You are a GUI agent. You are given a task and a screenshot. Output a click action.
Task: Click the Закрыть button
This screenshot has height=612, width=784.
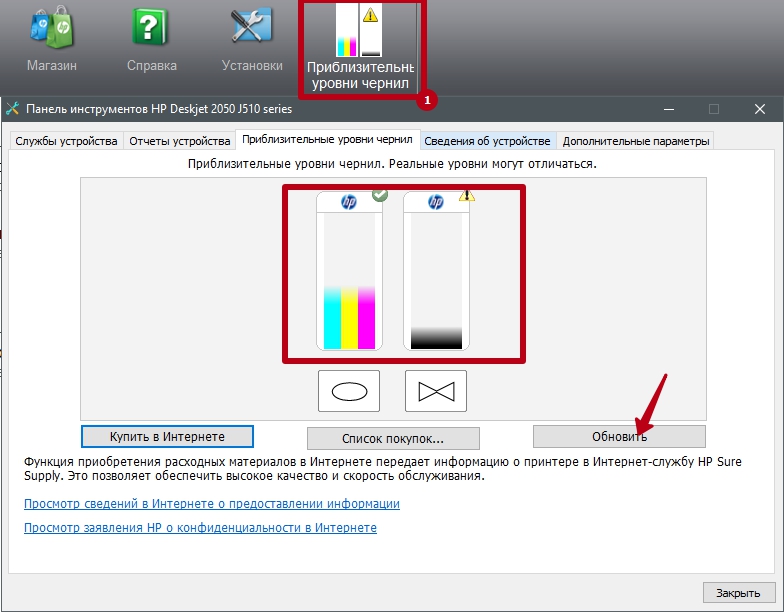(738, 592)
